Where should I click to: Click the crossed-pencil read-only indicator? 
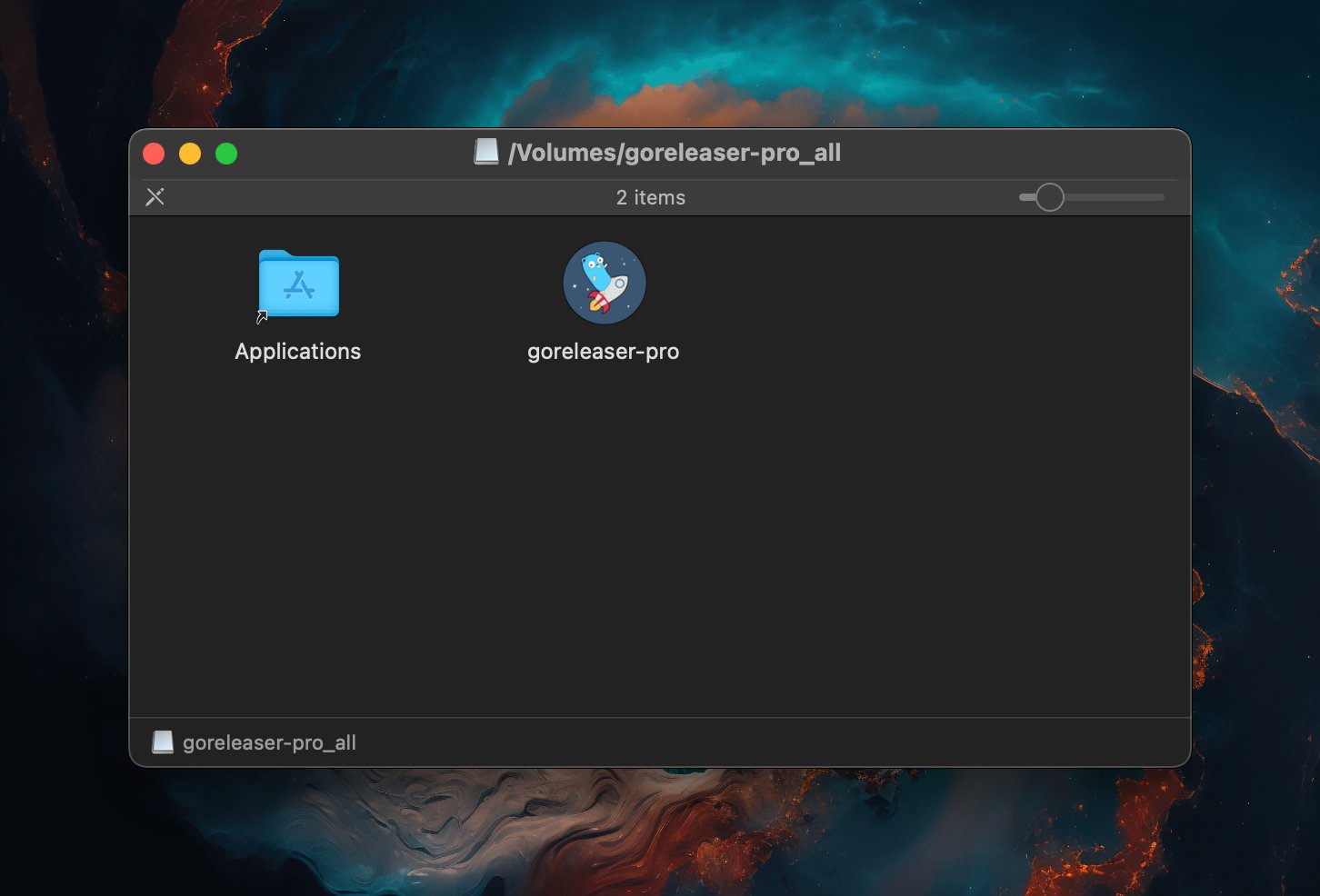[x=155, y=196]
